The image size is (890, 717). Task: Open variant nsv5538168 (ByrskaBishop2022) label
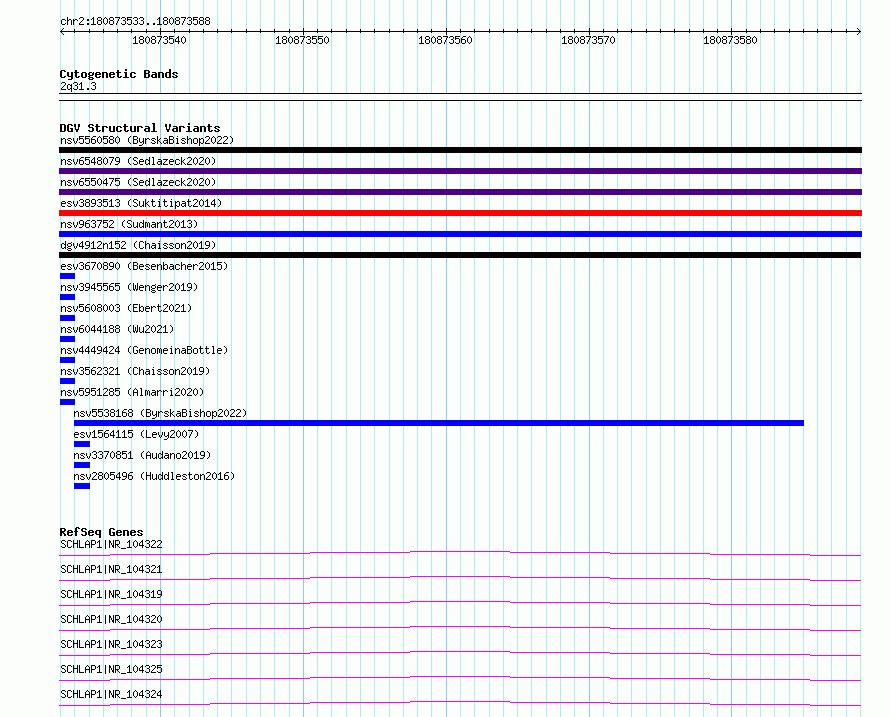pyautogui.click(x=160, y=413)
